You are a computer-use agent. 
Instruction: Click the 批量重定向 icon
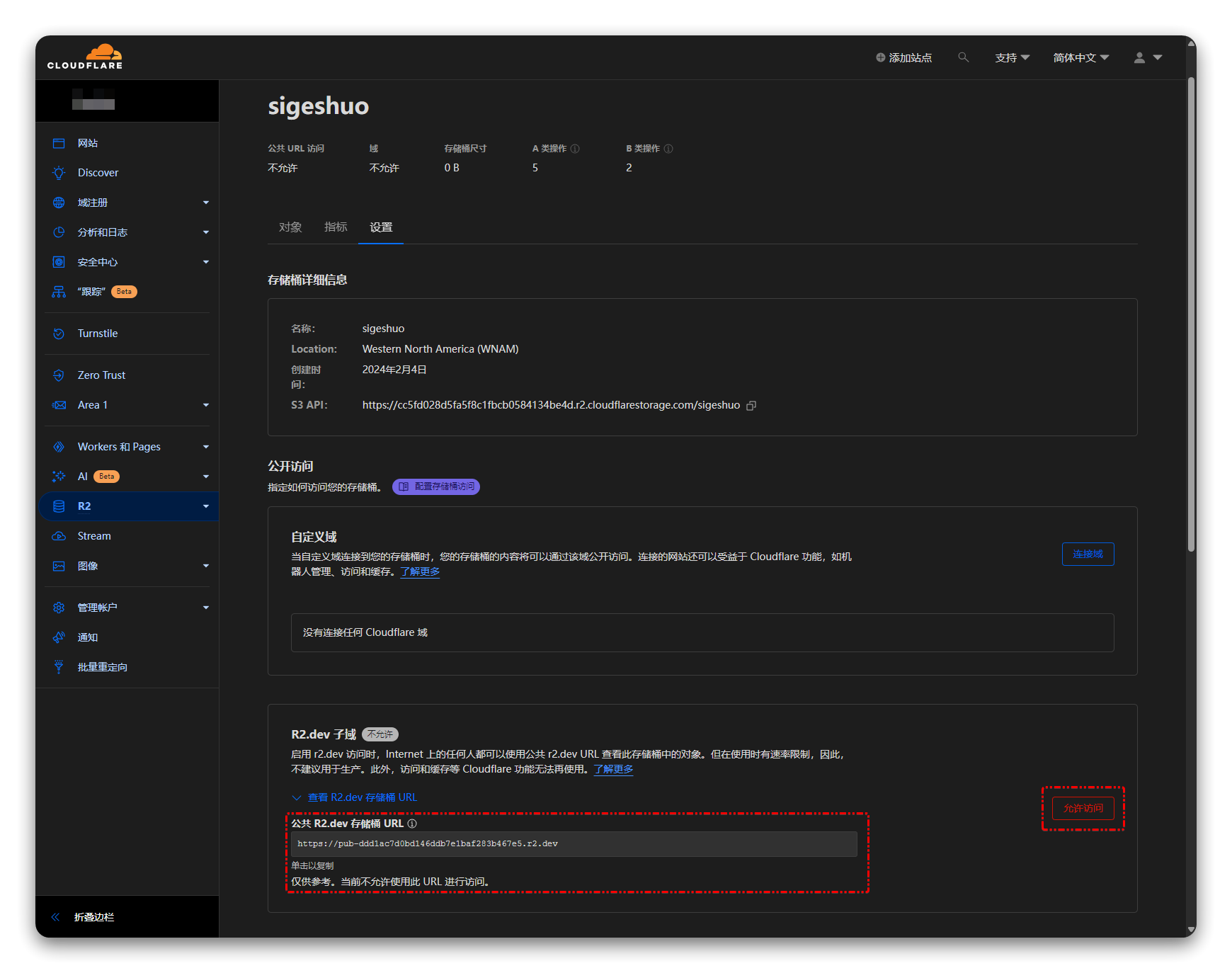click(x=59, y=667)
